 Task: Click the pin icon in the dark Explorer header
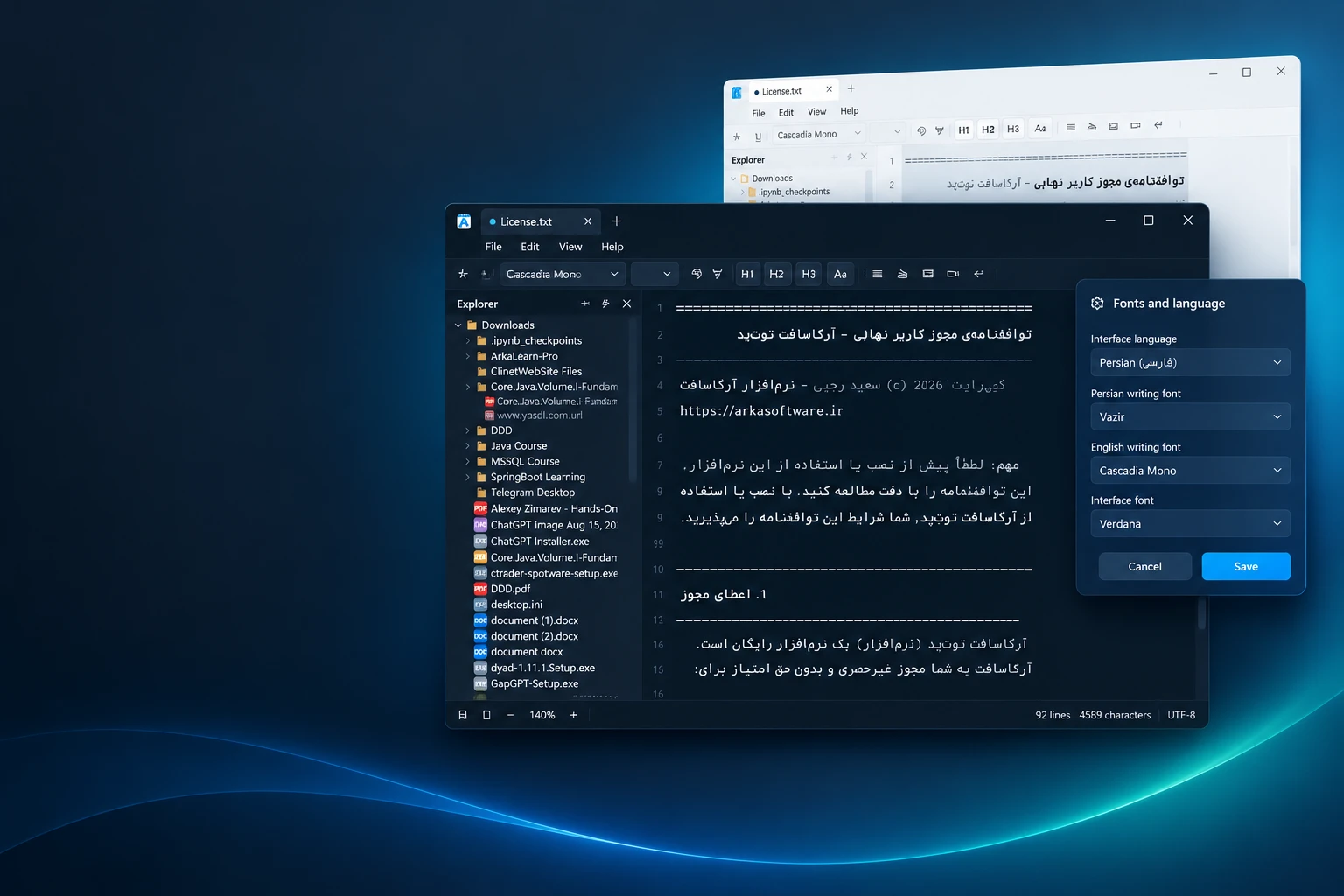pos(585,304)
